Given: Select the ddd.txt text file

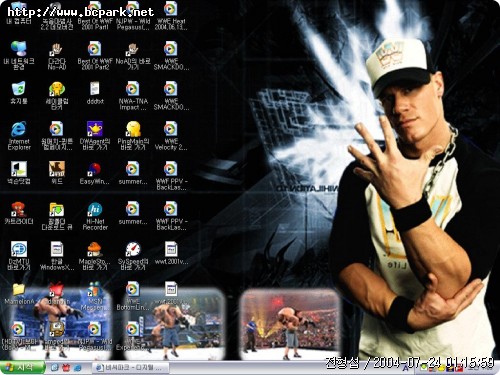Looking at the screenshot, I should coord(95,92).
